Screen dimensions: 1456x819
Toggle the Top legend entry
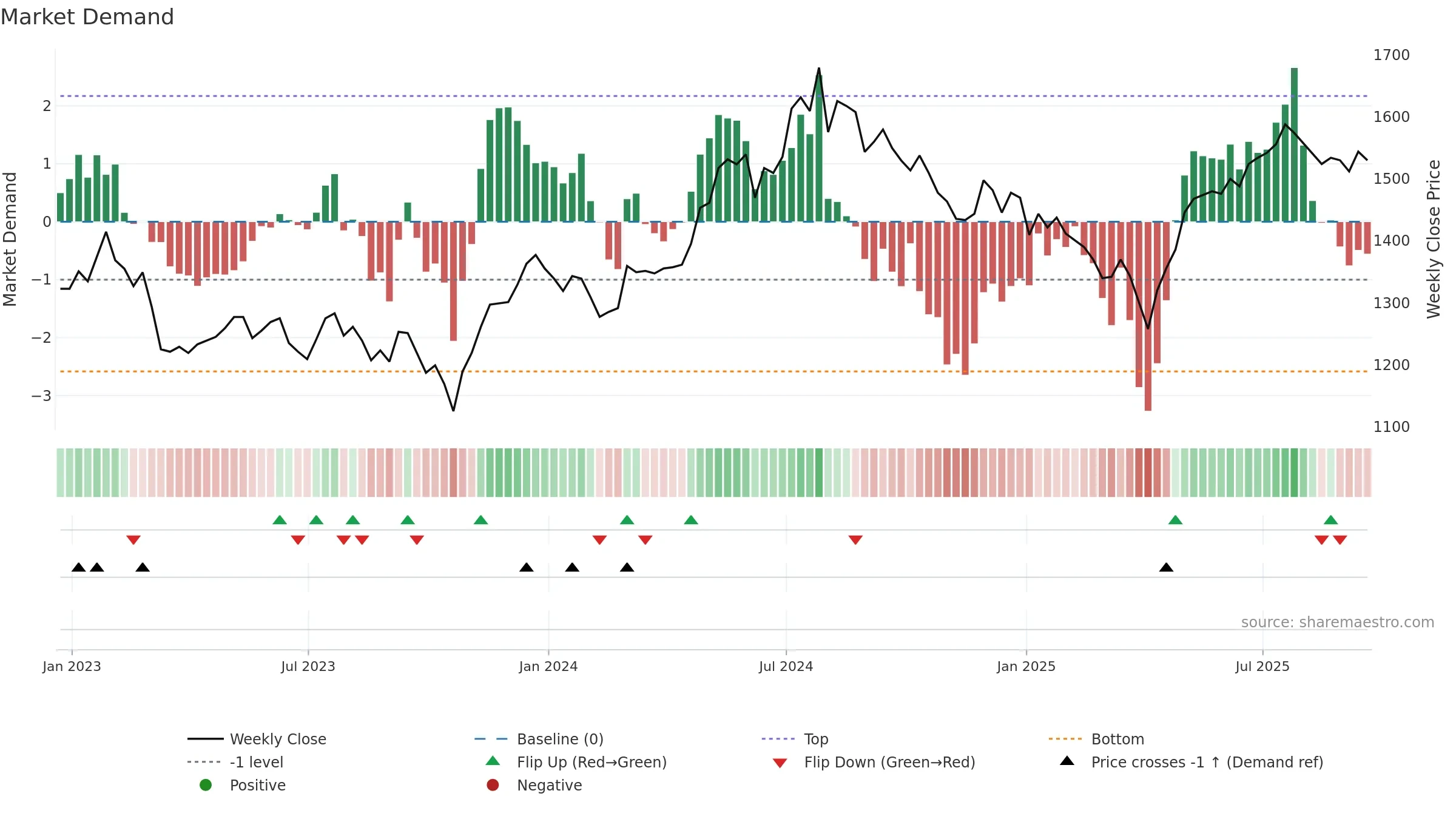coord(795,739)
